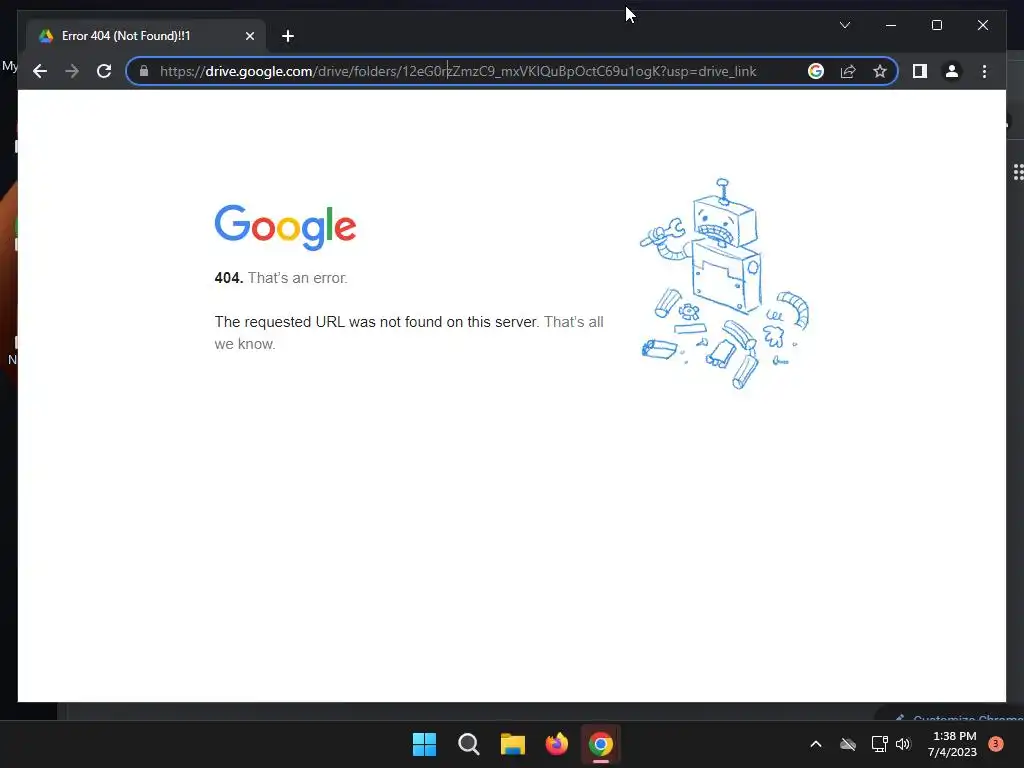The width and height of the screenshot is (1024, 768).
Task: Click the Chrome taskbar icon
Action: pyautogui.click(x=601, y=744)
